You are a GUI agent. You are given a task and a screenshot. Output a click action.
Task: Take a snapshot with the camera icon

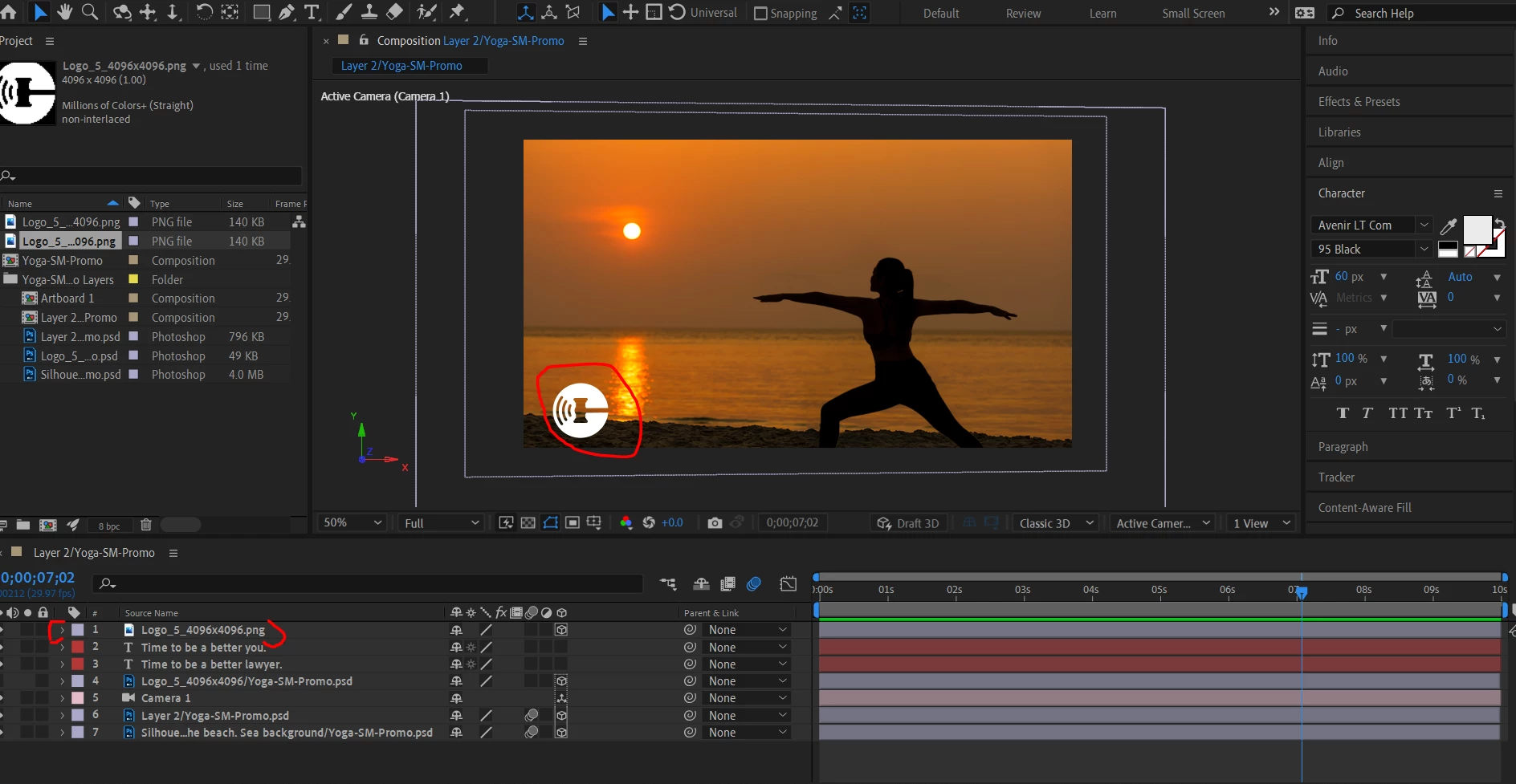[715, 523]
